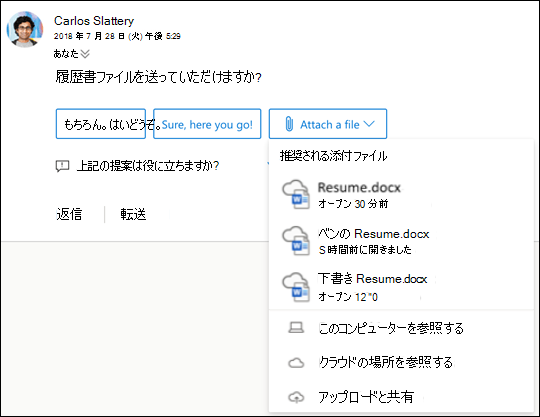Choose このコンピューターを参照する option
The width and height of the screenshot is (540, 417).
401,328
